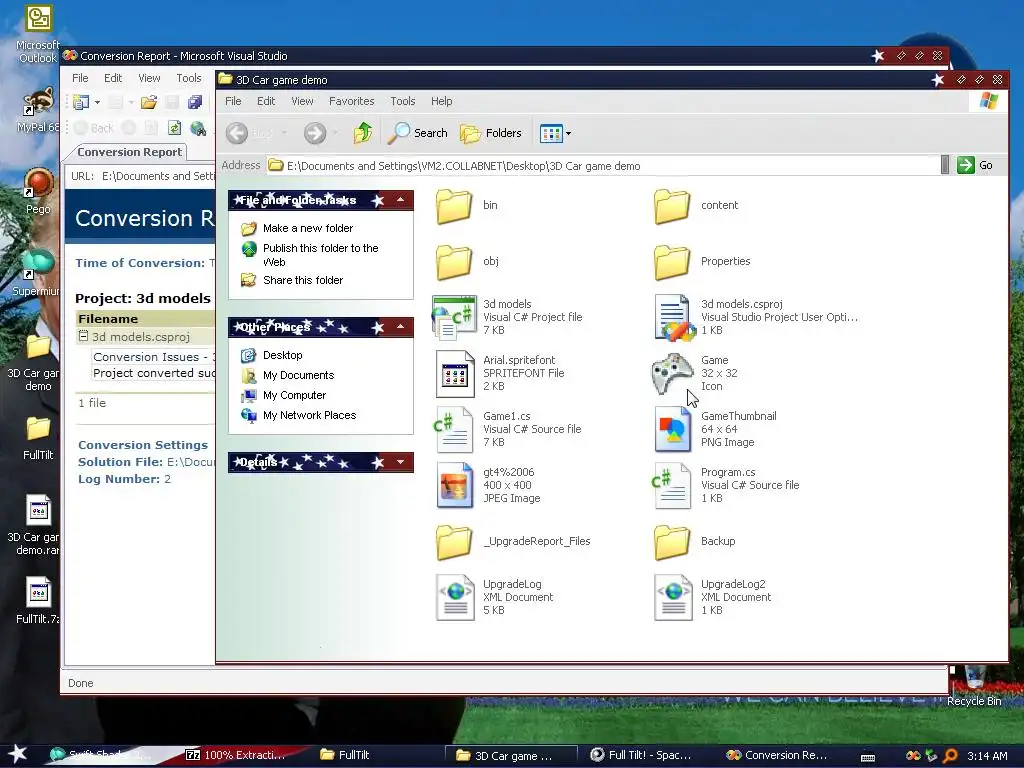Open Visual Studio Edit menu
Image resolution: width=1024 pixels, height=768 pixels.
click(113, 78)
